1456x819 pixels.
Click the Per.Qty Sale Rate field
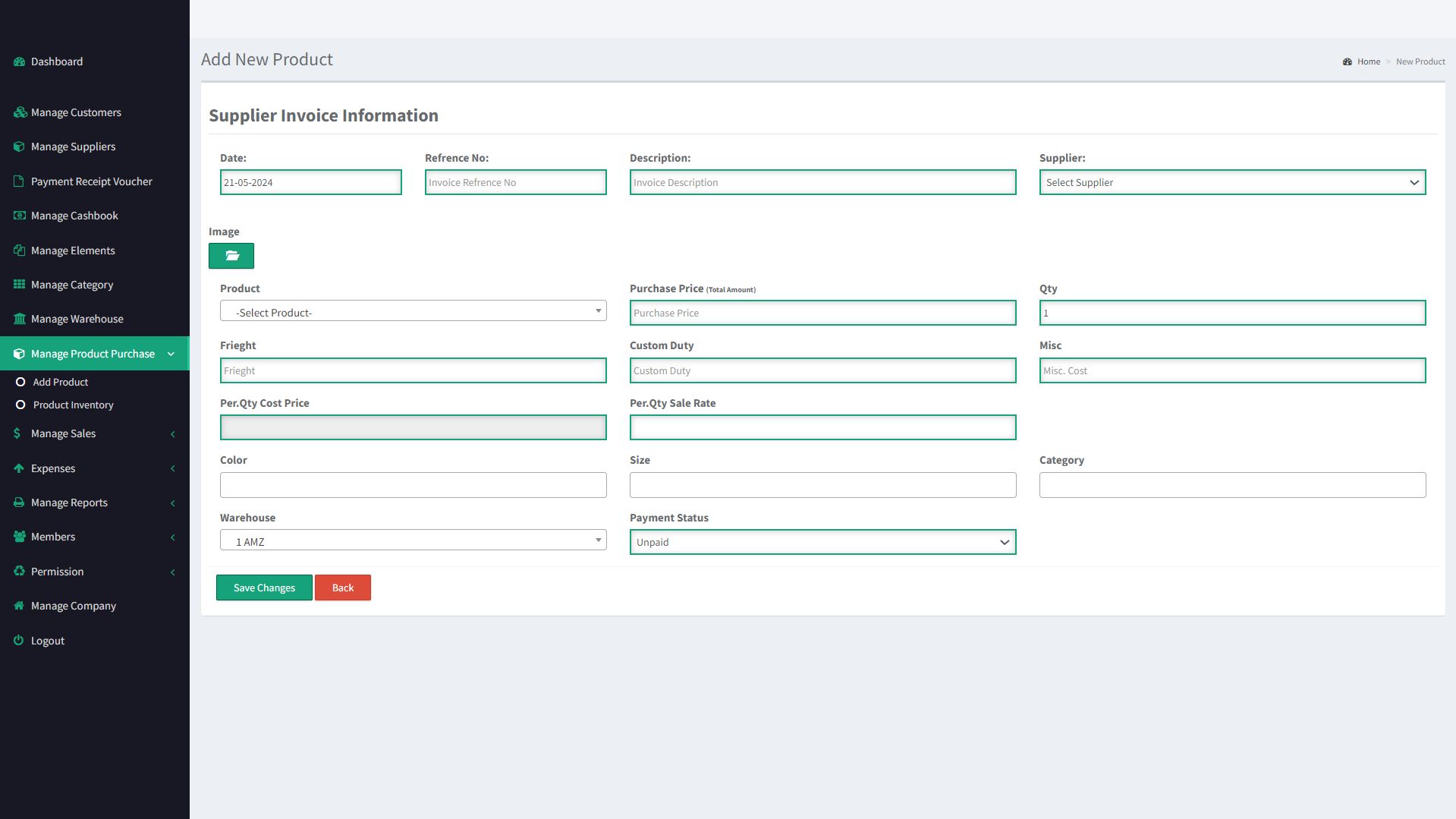pyautogui.click(x=822, y=427)
